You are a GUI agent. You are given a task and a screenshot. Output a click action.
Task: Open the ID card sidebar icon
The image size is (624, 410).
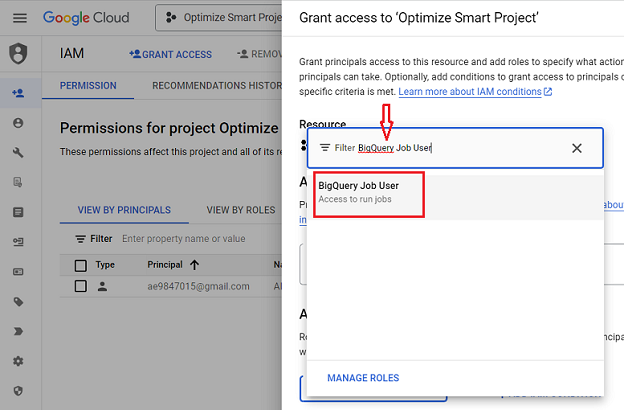pos(18,272)
